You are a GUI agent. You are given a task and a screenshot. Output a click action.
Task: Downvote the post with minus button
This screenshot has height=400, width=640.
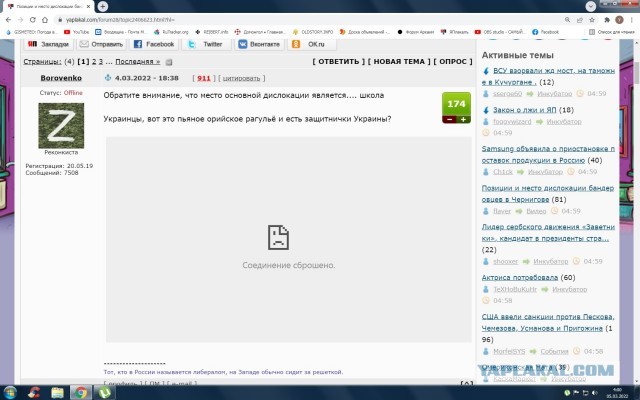coord(449,120)
